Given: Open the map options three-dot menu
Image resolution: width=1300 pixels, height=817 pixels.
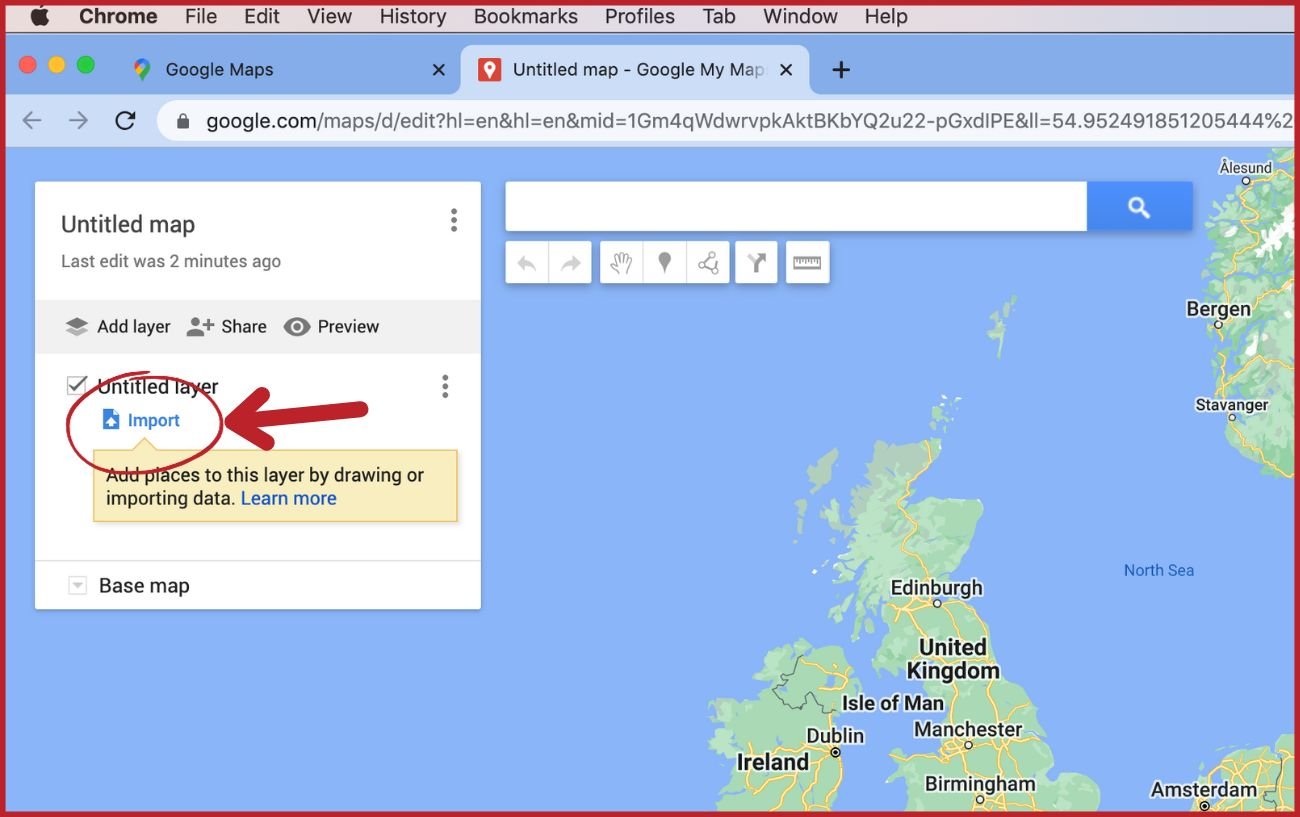Looking at the screenshot, I should pos(454,220).
